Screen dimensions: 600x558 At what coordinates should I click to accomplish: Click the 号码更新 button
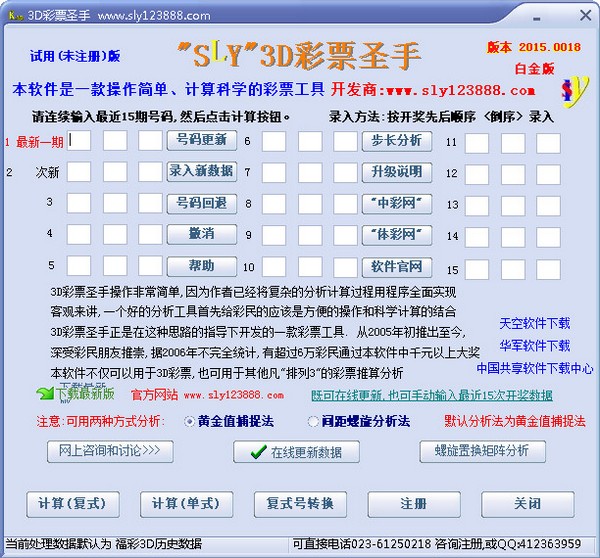pos(202,140)
